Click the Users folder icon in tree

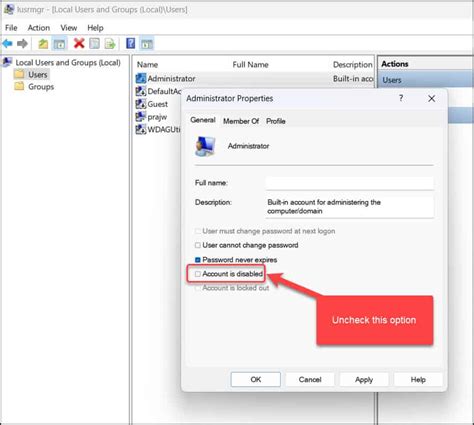click(x=19, y=74)
